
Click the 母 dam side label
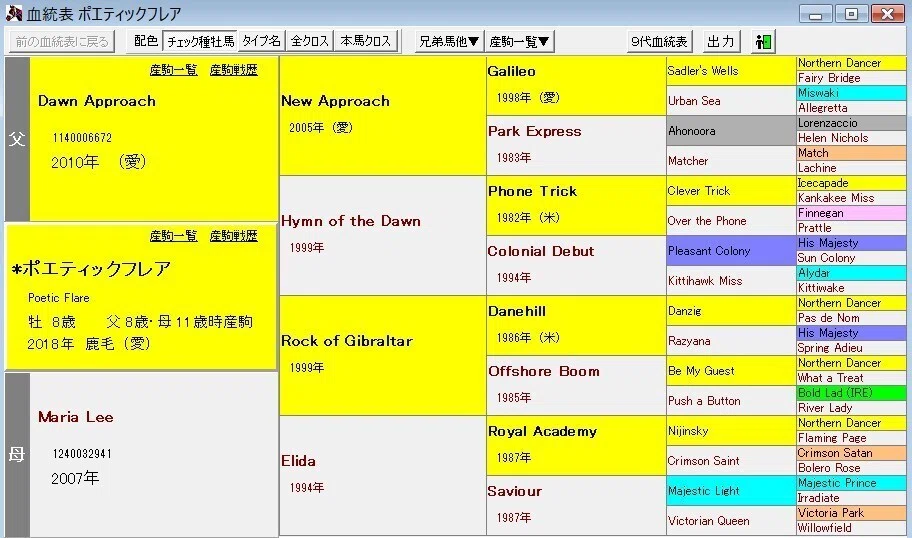[17, 454]
